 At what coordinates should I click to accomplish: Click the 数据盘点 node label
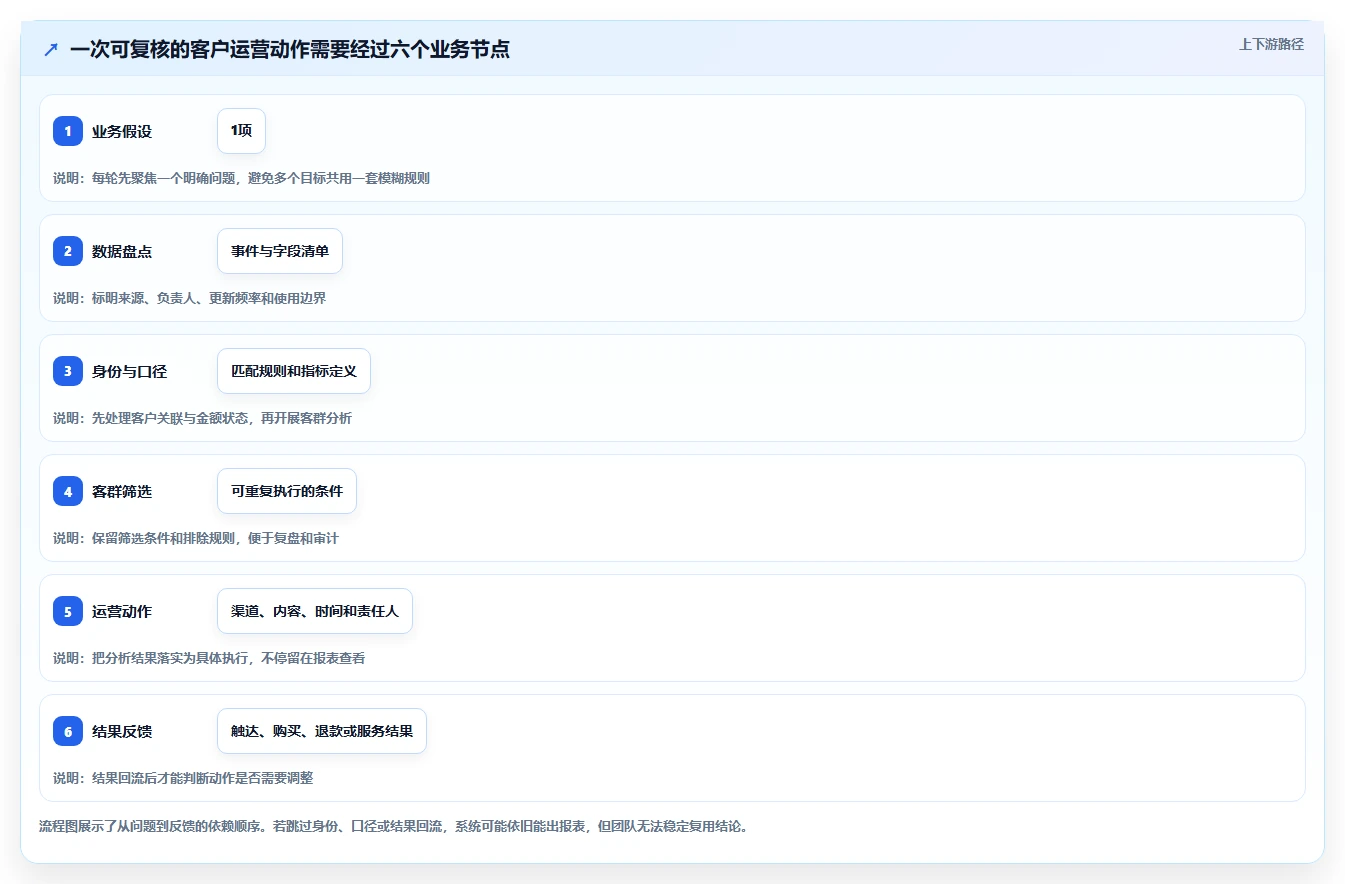[122, 251]
